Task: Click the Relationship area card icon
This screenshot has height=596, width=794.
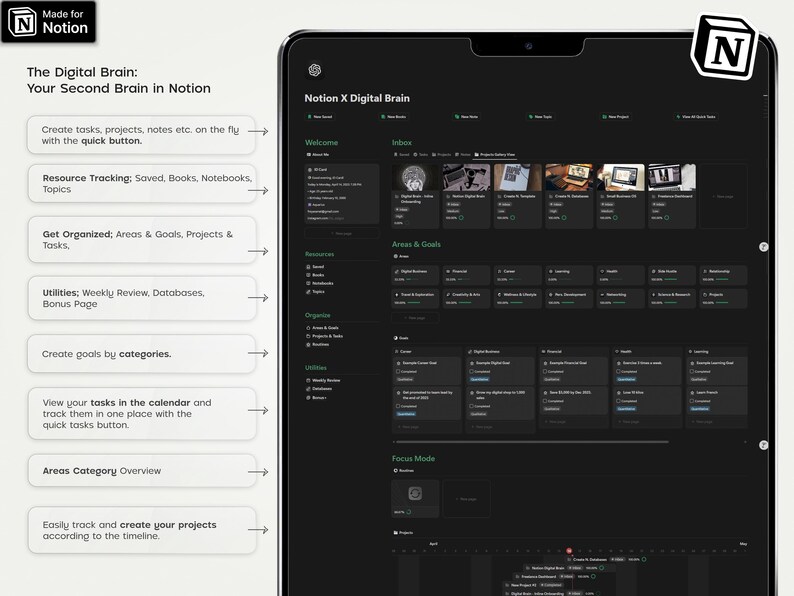Action: (705, 271)
